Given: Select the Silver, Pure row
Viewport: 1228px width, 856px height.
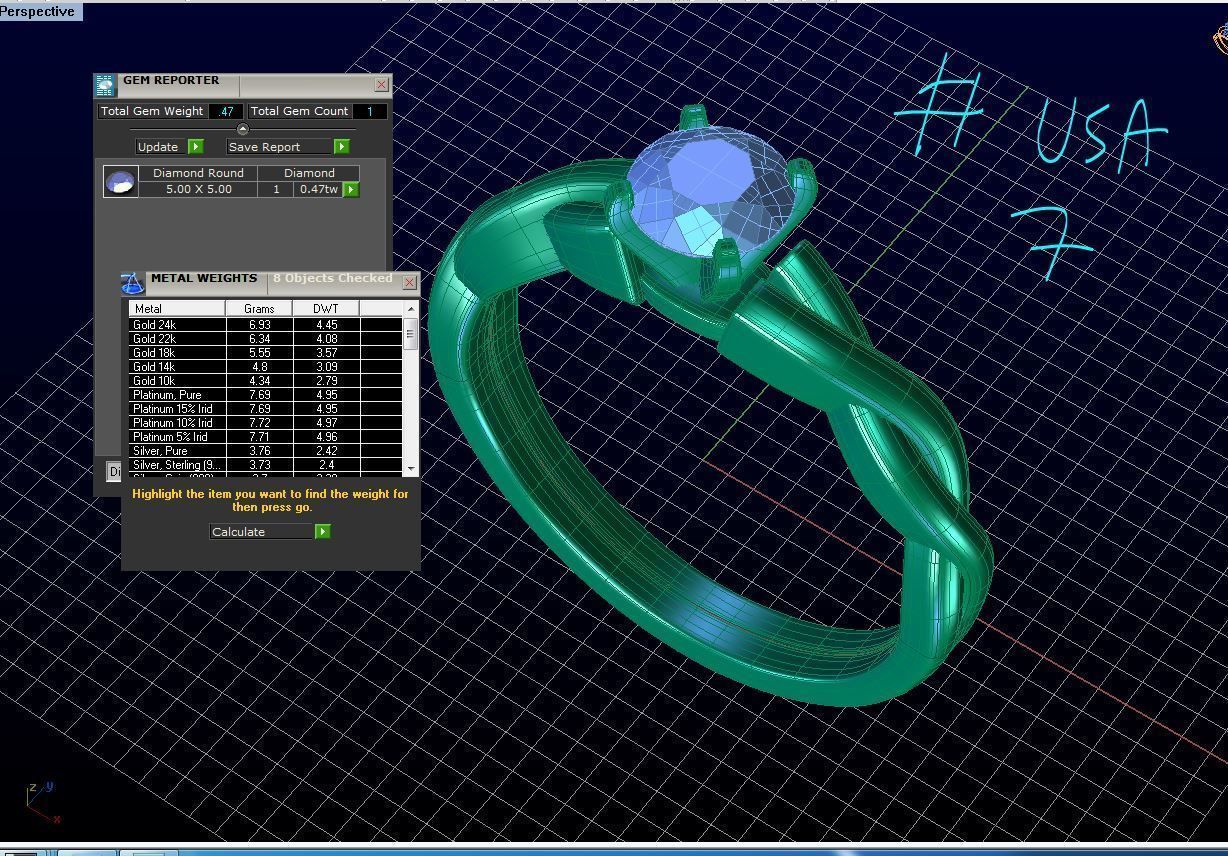Looking at the screenshot, I should (265, 451).
